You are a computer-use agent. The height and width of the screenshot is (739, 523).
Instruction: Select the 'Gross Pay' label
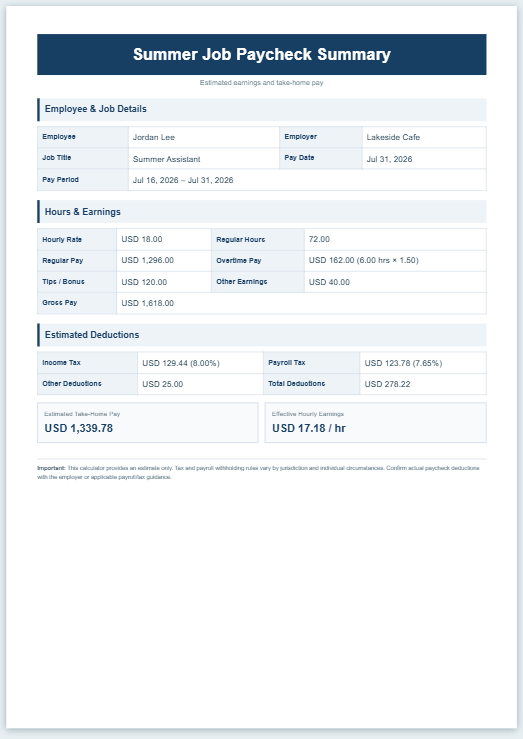click(x=59, y=303)
